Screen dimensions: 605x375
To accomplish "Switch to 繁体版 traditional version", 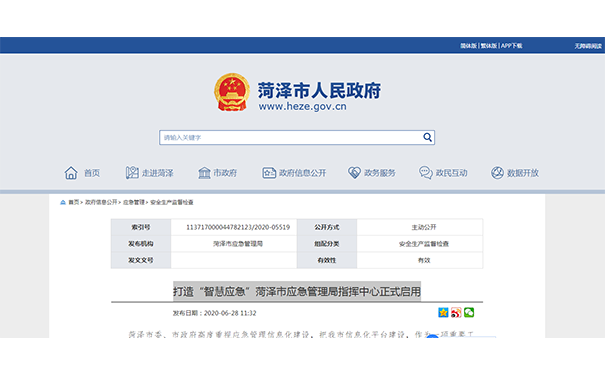I will pyautogui.click(x=488, y=46).
